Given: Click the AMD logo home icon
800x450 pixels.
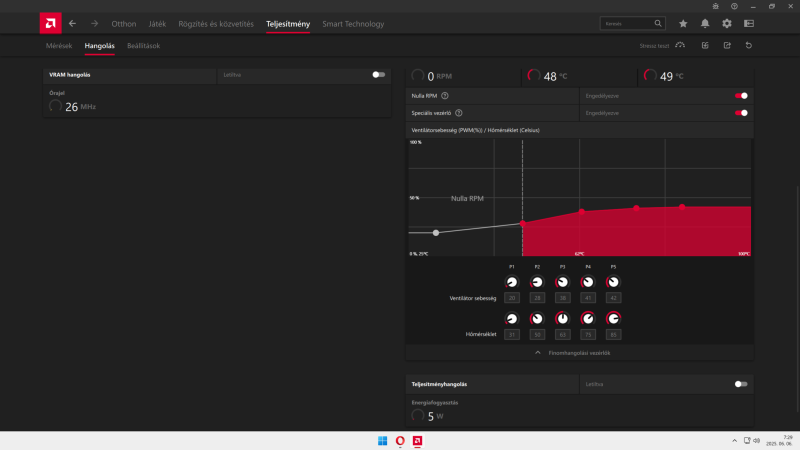Looking at the screenshot, I should click(x=51, y=23).
